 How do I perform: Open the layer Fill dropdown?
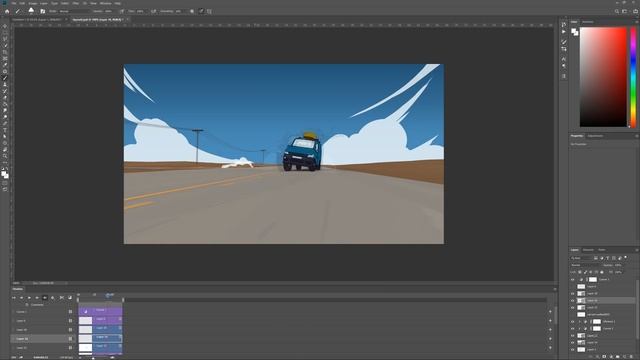coord(619,272)
